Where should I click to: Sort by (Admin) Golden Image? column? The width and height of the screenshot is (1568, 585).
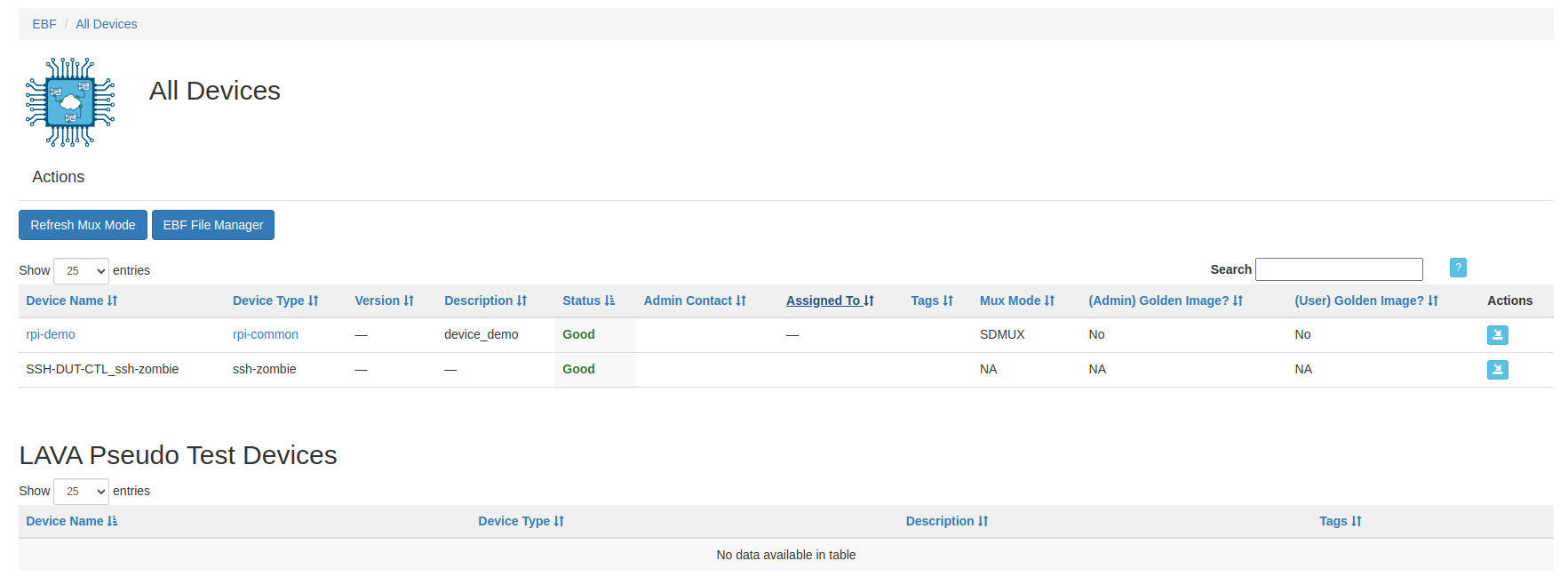(1166, 301)
